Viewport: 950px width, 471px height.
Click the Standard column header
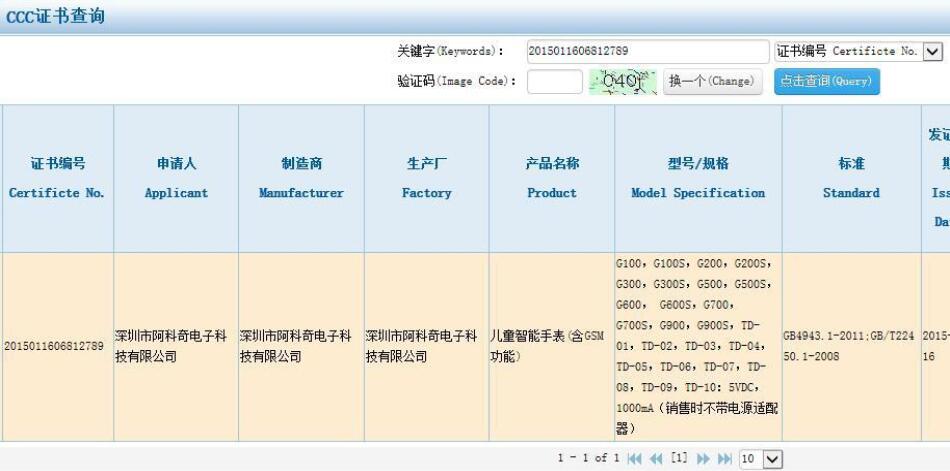click(851, 178)
